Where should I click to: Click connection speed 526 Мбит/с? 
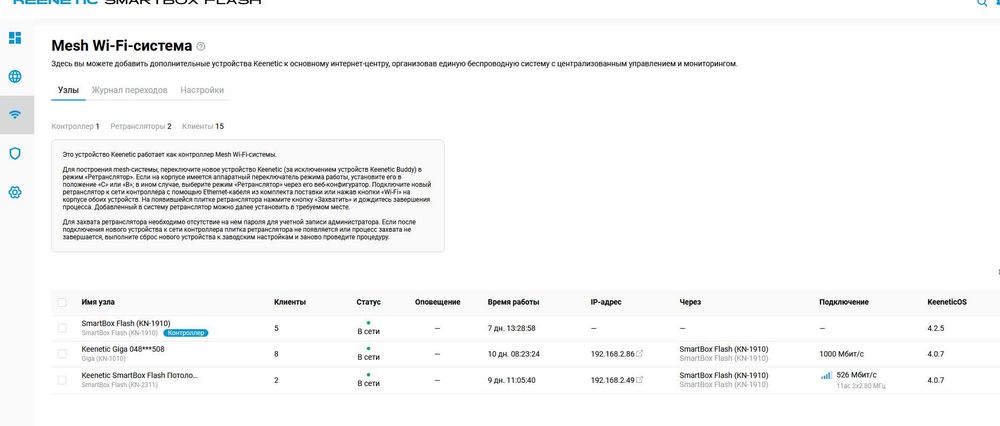(857, 375)
